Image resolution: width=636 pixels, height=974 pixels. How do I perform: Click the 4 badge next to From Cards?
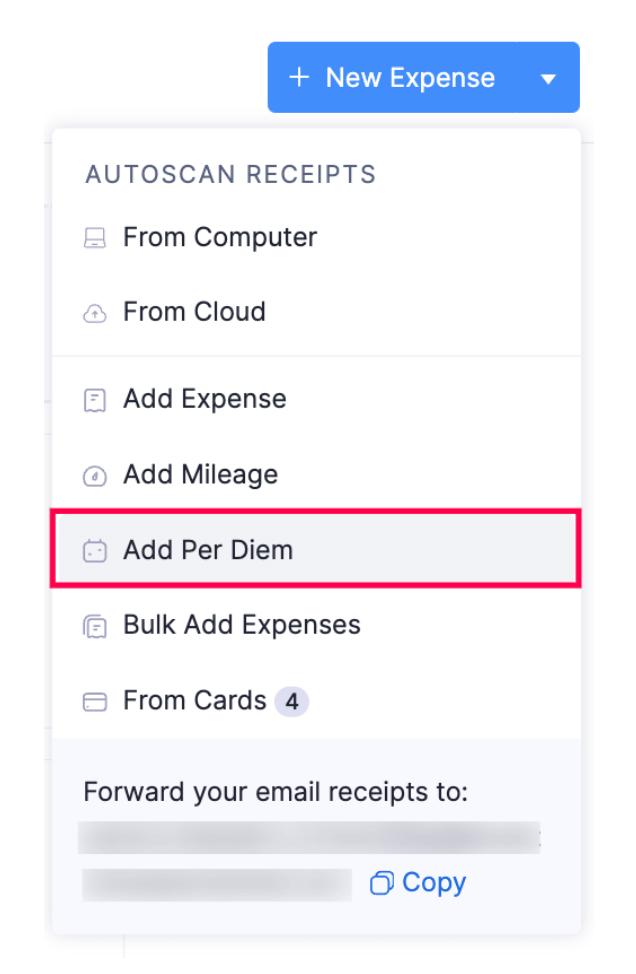pyautogui.click(x=291, y=701)
